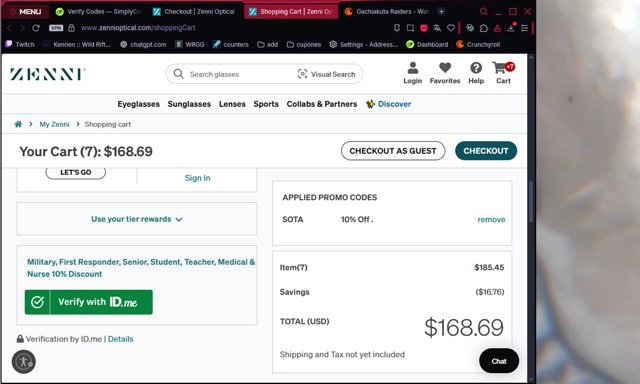Open the downloads icon with the red dot
This screenshot has height=384, width=640.
[x=511, y=27]
